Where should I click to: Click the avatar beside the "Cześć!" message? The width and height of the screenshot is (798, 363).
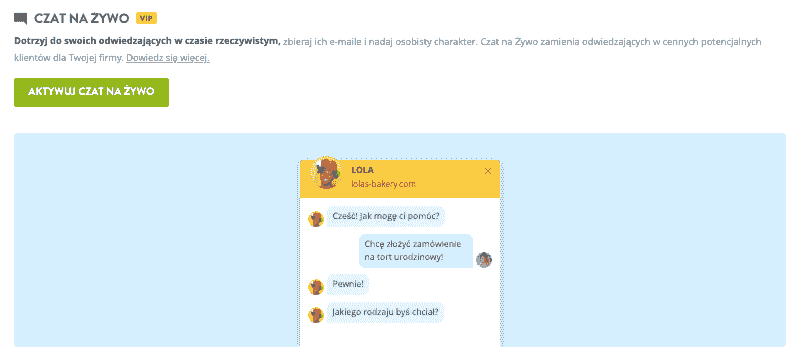(316, 219)
